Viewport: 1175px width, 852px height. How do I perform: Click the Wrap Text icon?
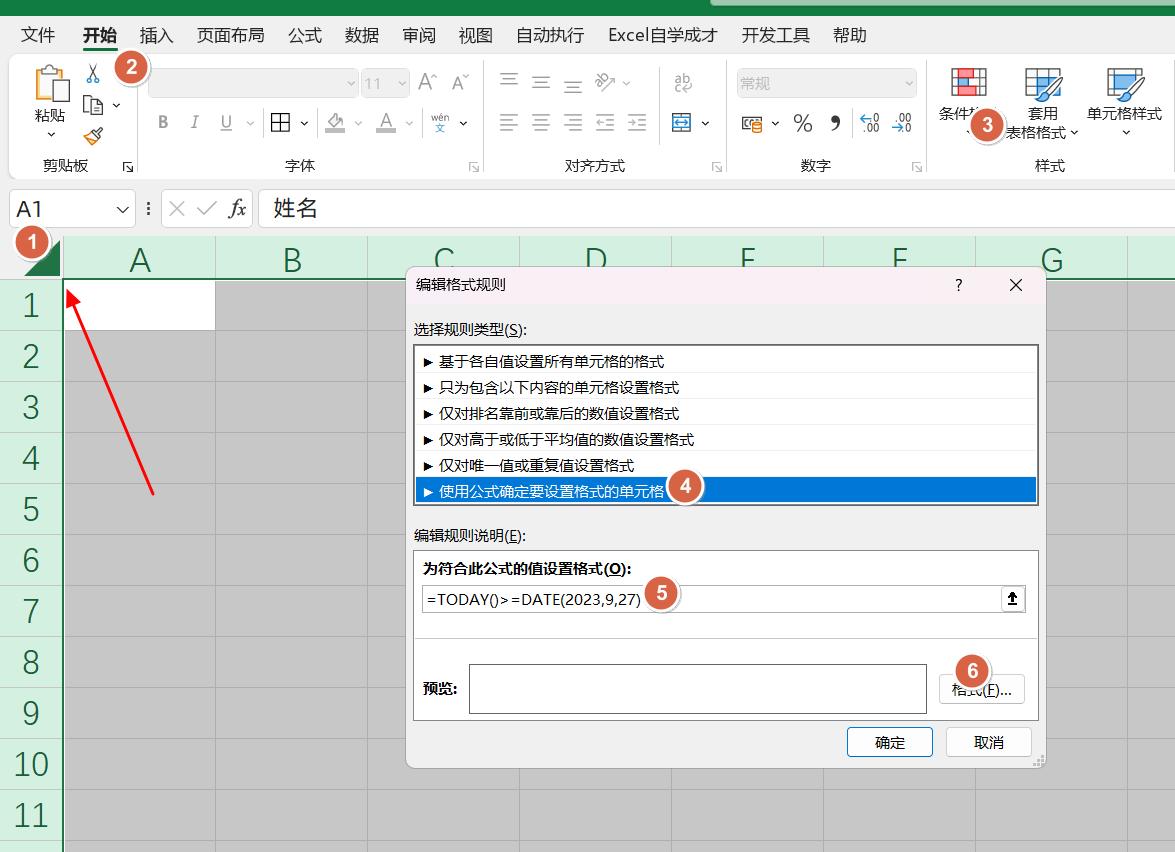tap(683, 82)
